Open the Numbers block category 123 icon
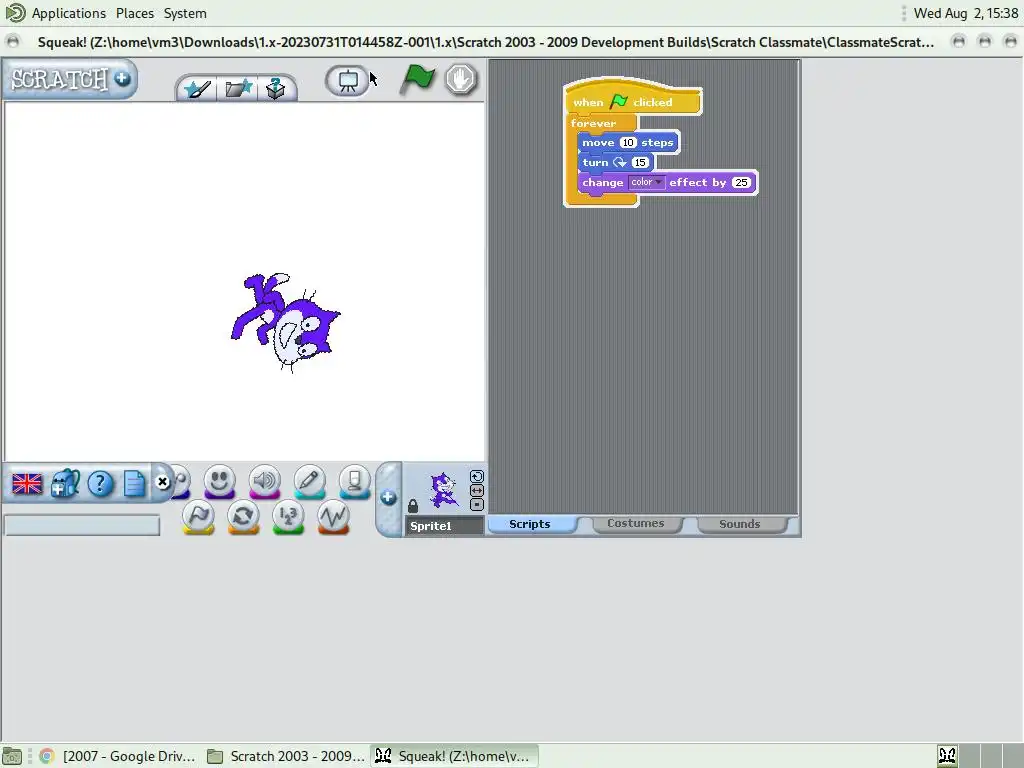The height and width of the screenshot is (768, 1024). coord(288,517)
